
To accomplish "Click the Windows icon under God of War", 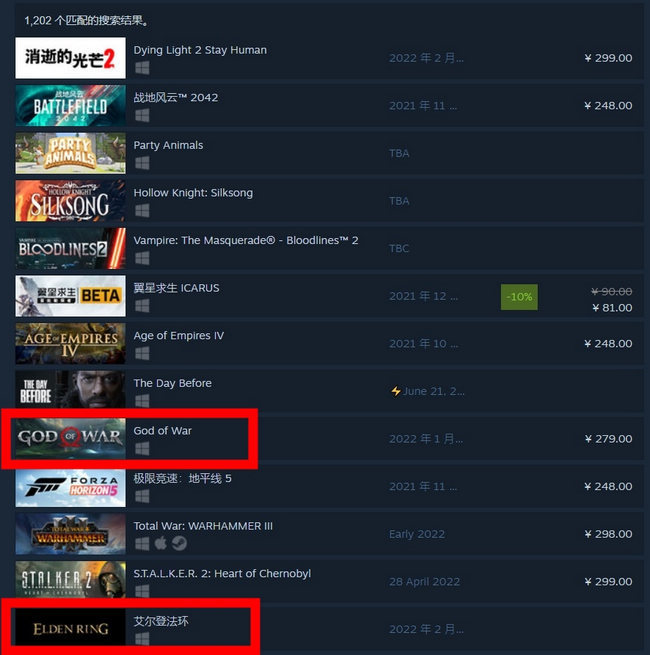I will point(142,449).
